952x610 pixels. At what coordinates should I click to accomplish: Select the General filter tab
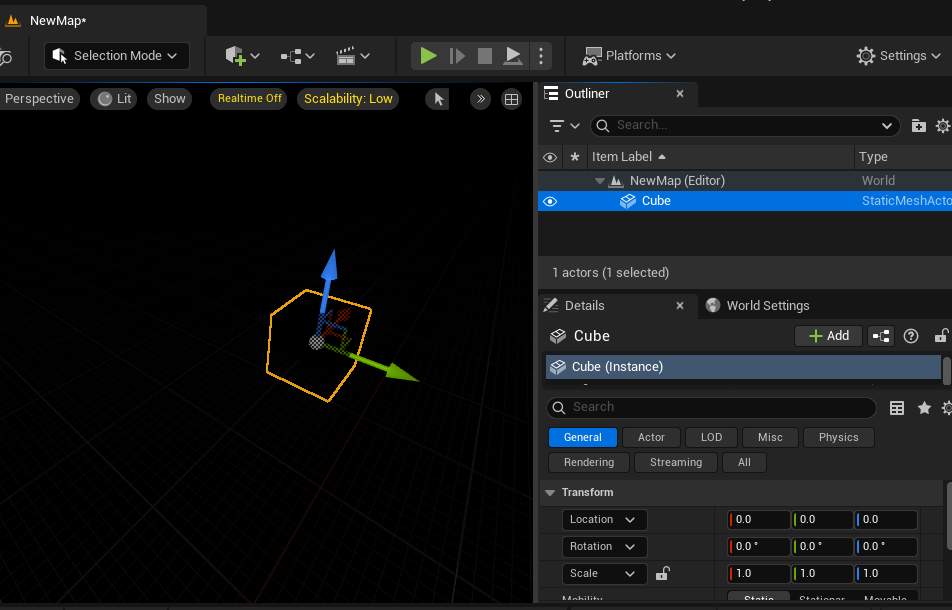(582, 438)
